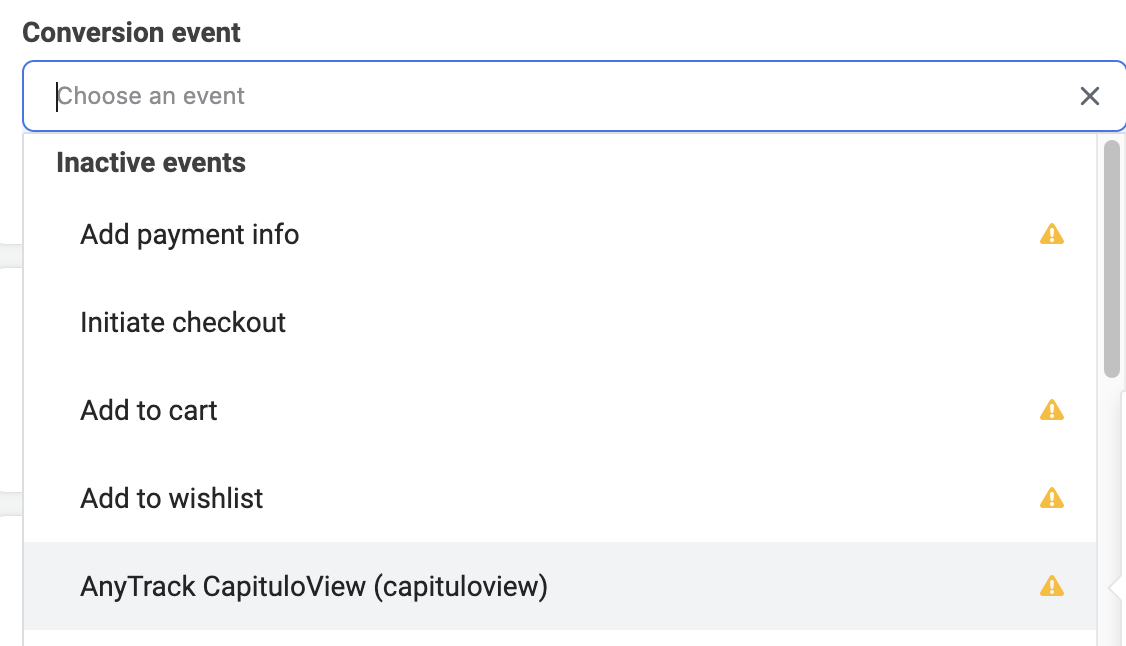The width and height of the screenshot is (1126, 646).
Task: Click the Choose an event placeholder text
Action: (x=151, y=96)
